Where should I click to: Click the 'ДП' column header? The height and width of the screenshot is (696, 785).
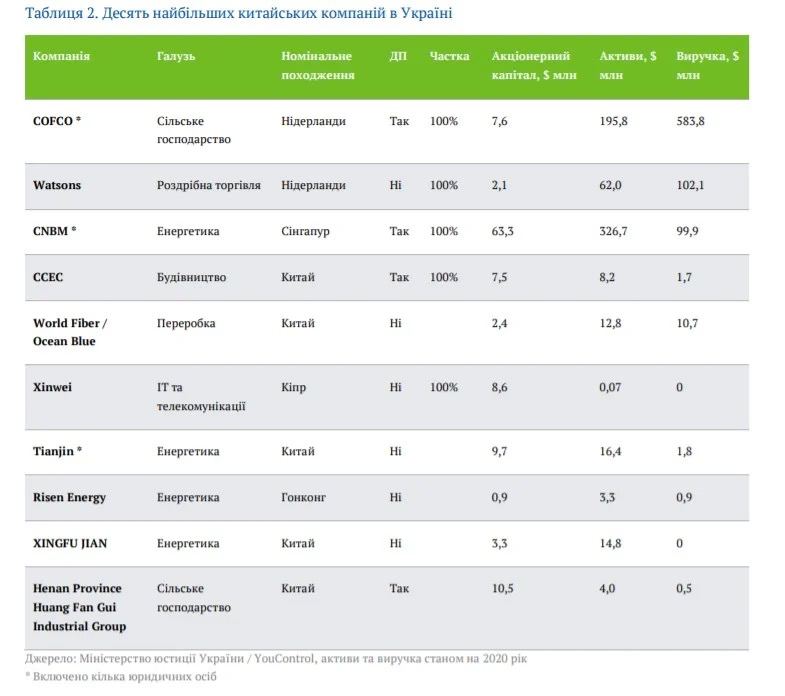pyautogui.click(x=398, y=56)
